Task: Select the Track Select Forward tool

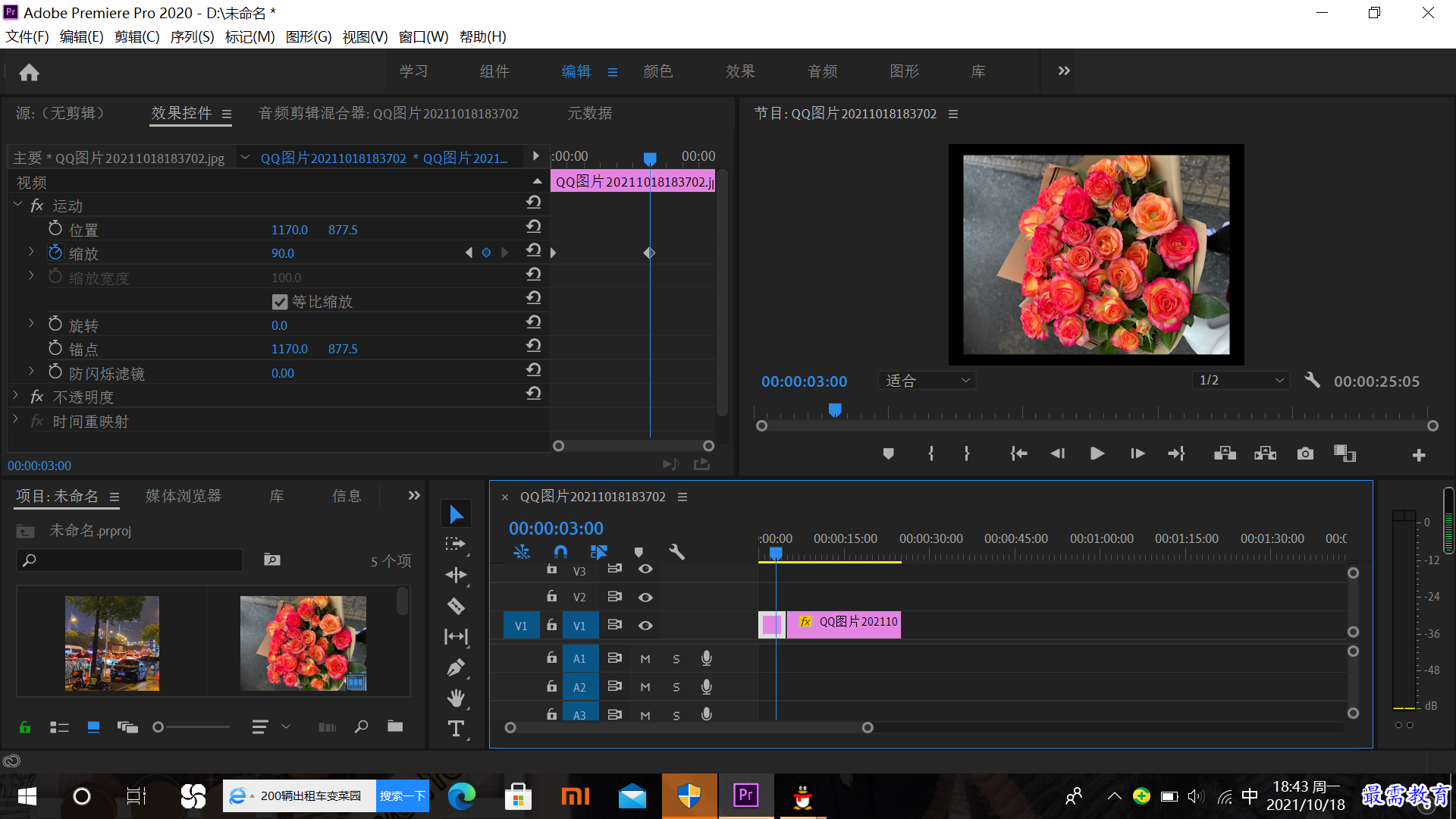Action: 456,544
